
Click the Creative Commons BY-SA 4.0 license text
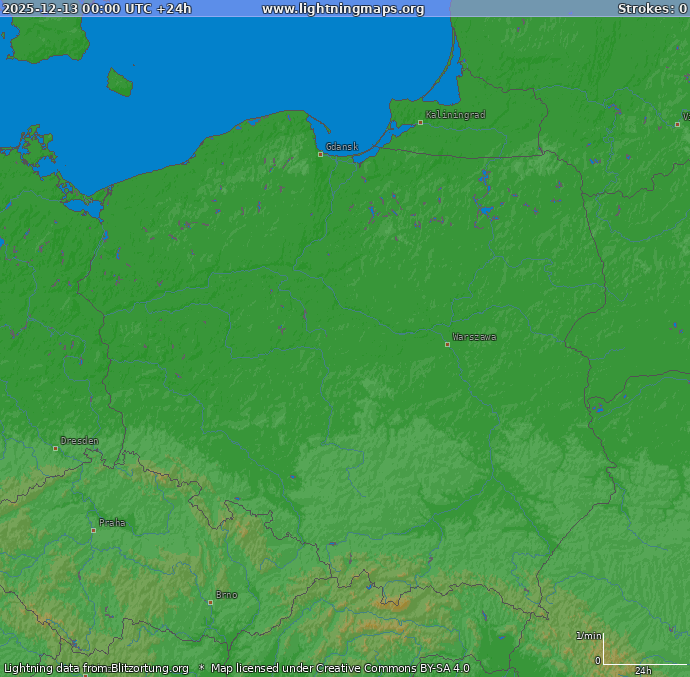(x=393, y=668)
